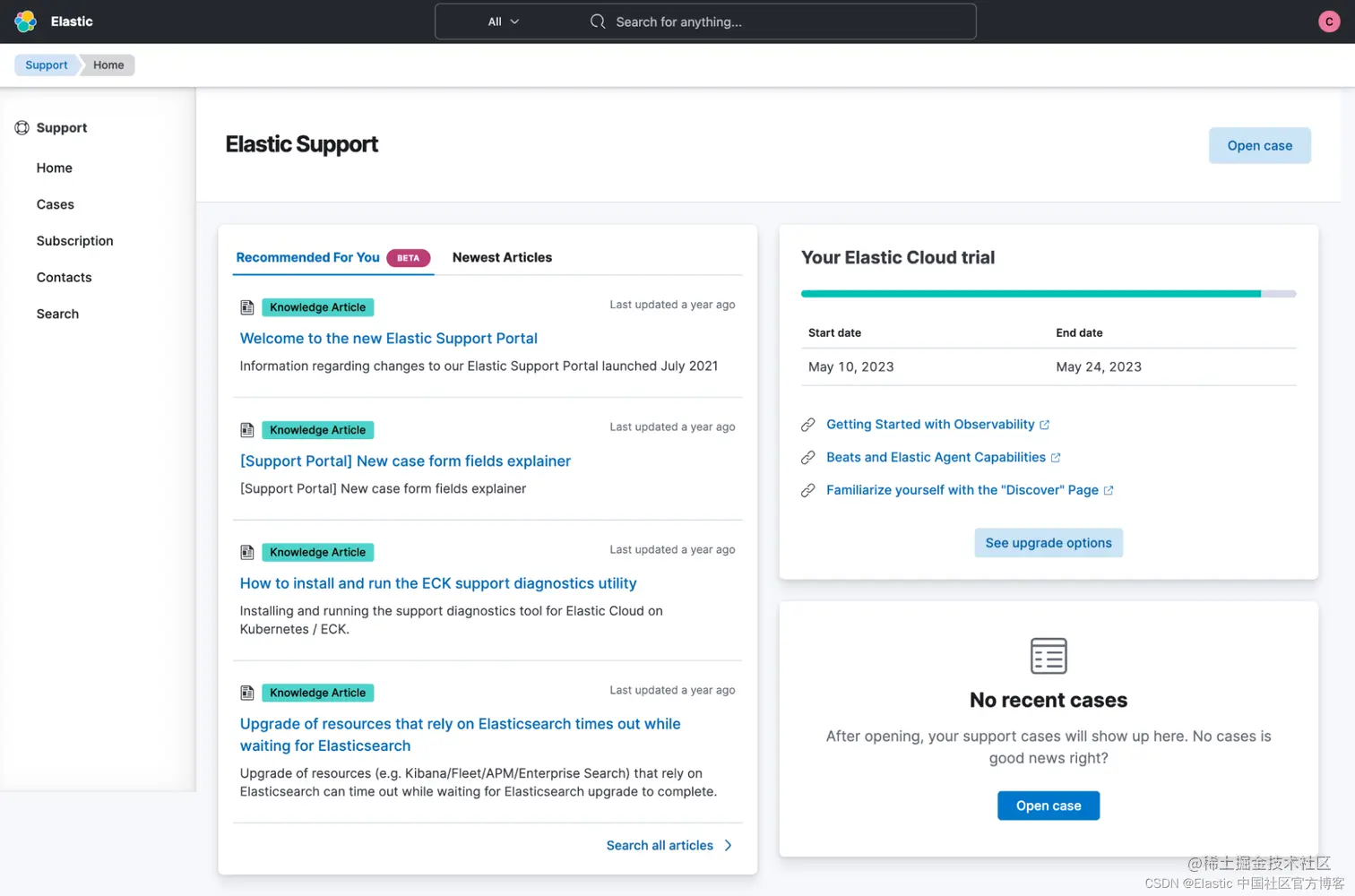The width and height of the screenshot is (1355, 896).
Task: Open Contacts in the sidebar
Action: 65,278
